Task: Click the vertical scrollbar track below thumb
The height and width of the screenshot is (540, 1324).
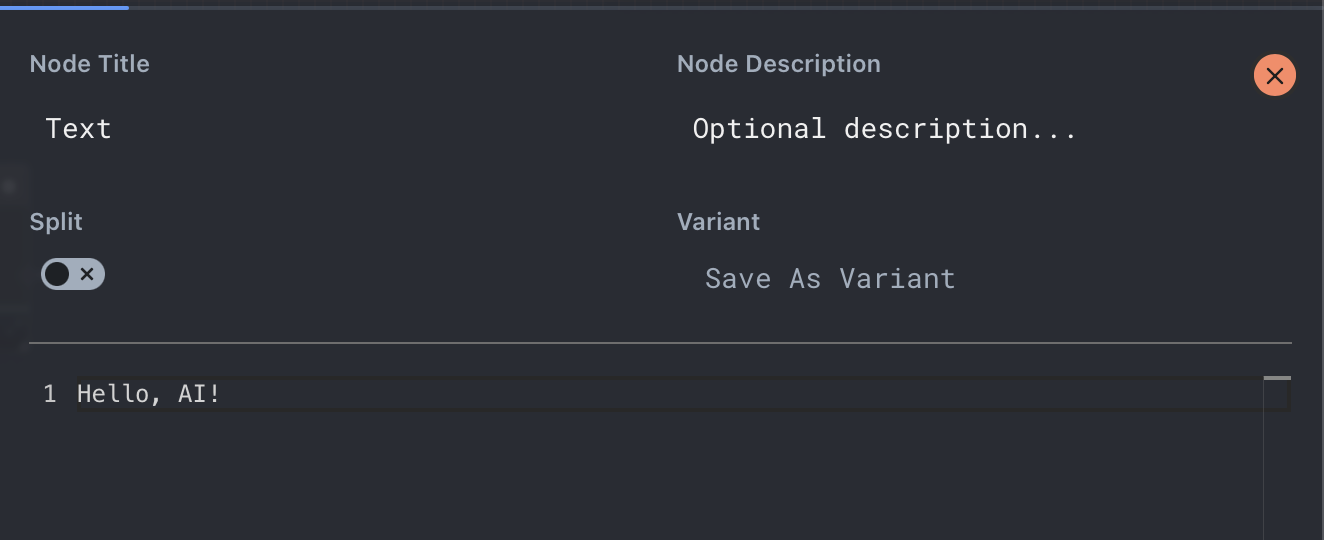Action: tap(1277, 470)
